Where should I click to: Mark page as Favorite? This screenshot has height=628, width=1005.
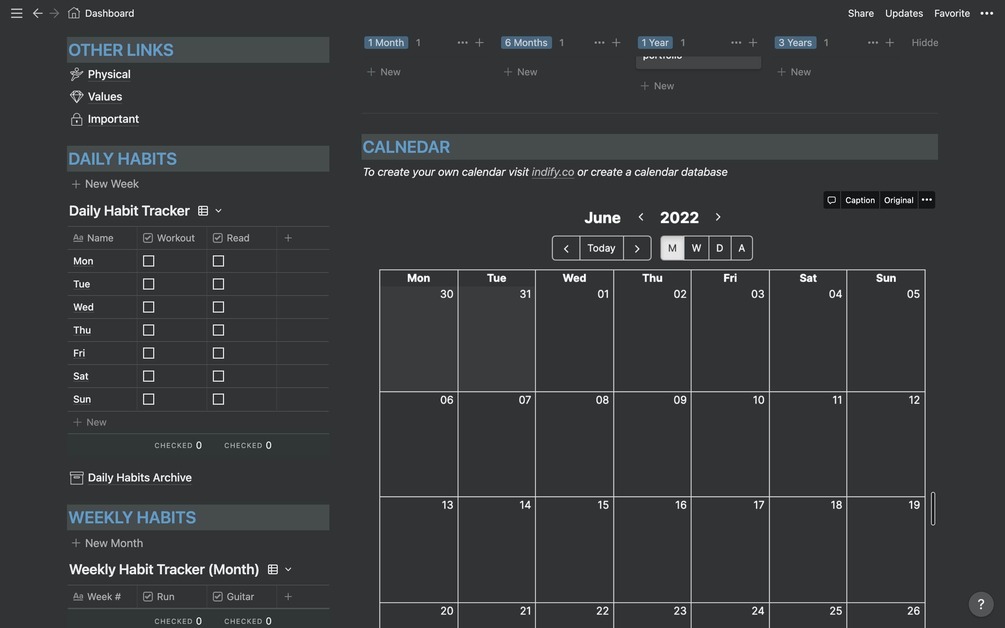952,13
